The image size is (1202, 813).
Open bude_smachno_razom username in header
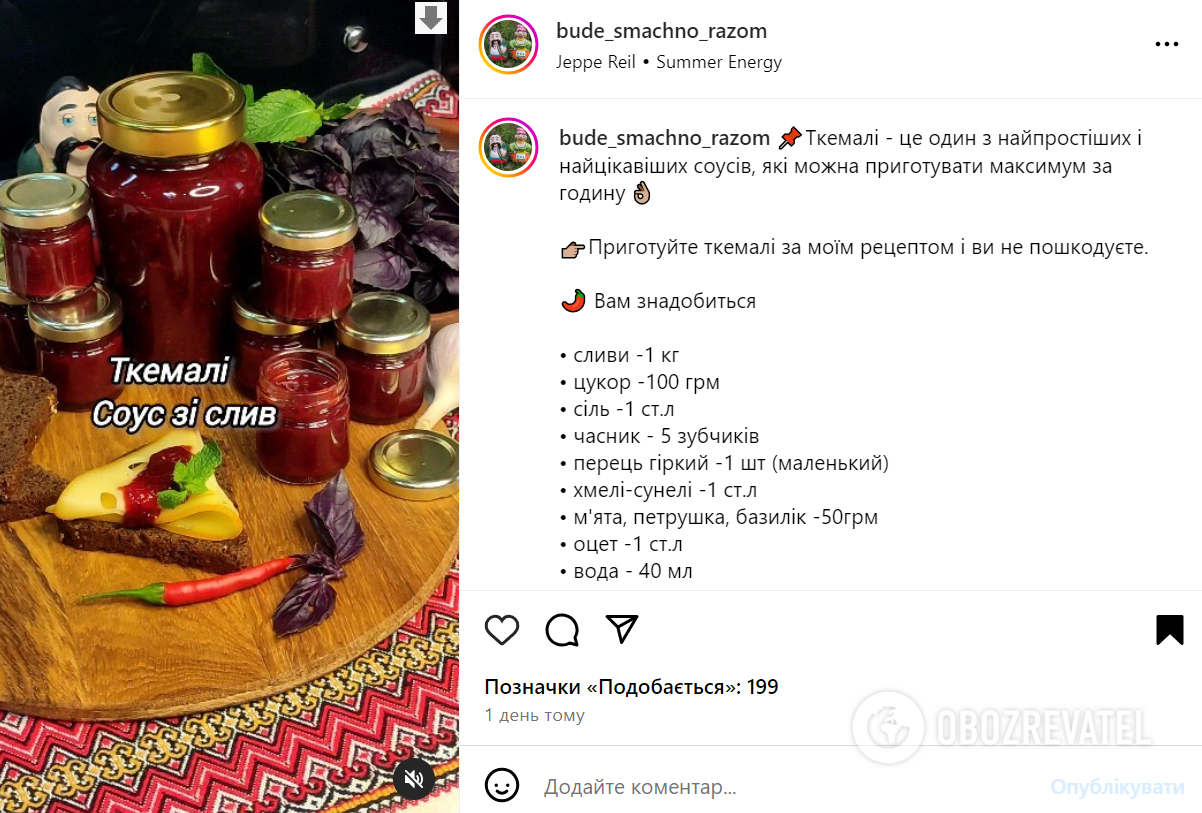point(661,31)
